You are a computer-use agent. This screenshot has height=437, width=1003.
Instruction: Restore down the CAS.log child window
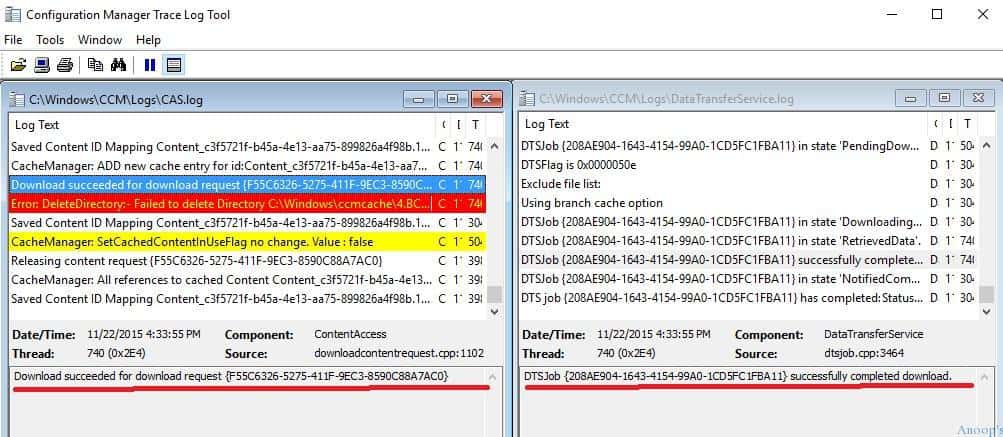tap(452, 99)
